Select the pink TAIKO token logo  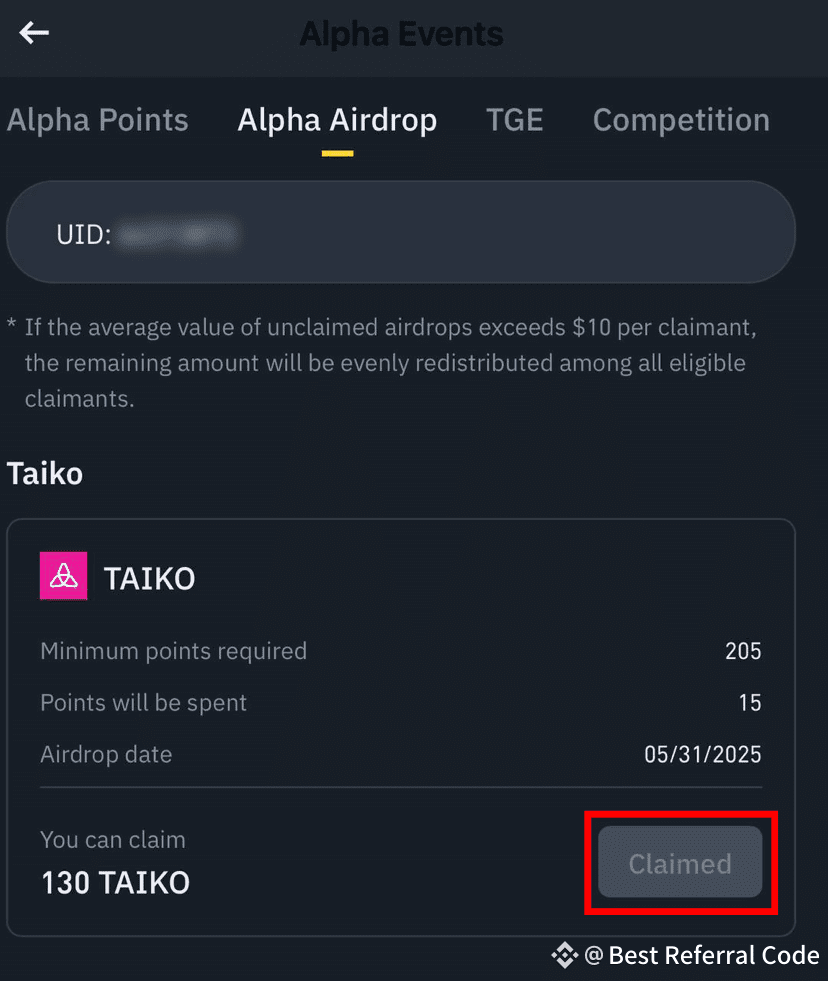click(x=62, y=576)
